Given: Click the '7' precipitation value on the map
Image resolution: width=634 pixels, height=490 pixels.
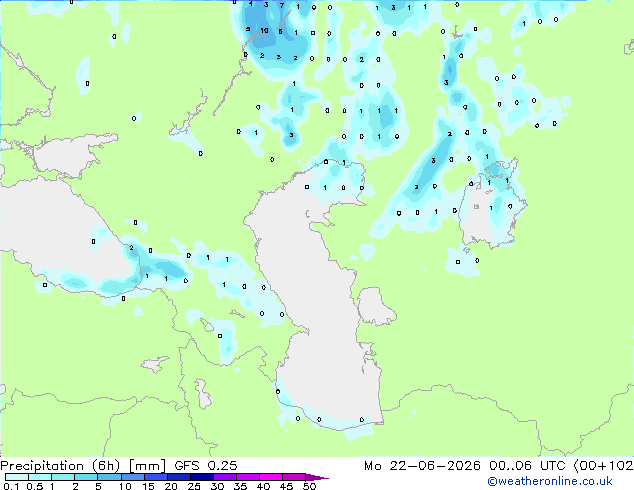Looking at the screenshot, I should click(x=282, y=6).
